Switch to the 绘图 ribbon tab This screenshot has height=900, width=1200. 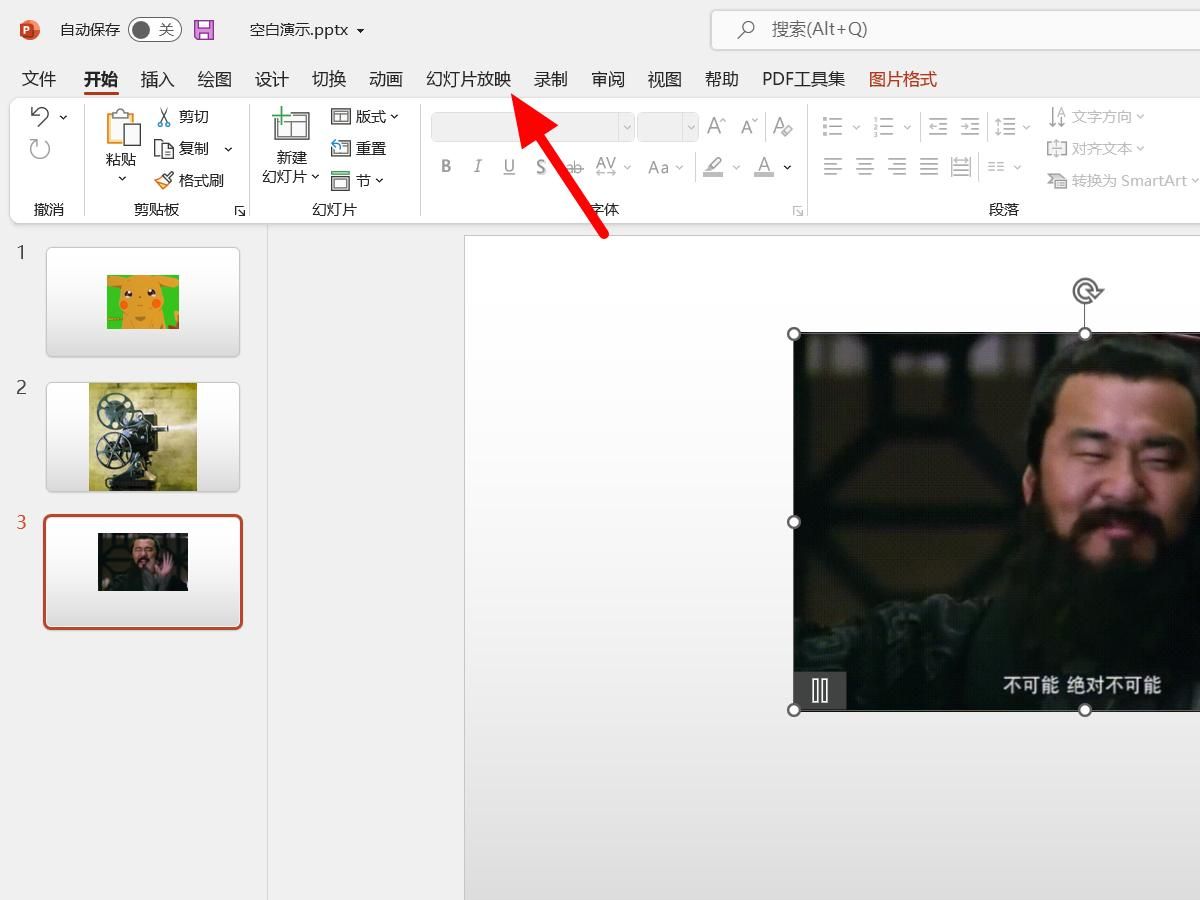pos(214,79)
